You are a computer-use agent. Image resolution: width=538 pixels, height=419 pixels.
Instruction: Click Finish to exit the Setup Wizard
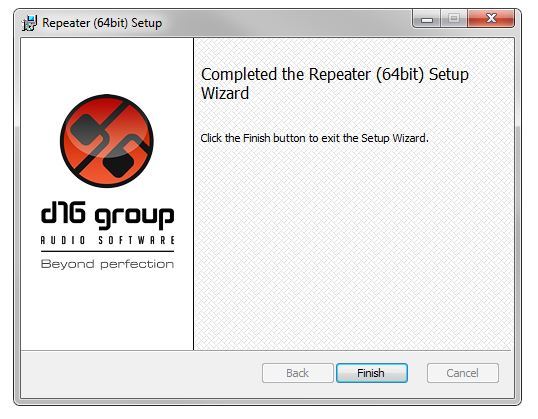point(372,373)
